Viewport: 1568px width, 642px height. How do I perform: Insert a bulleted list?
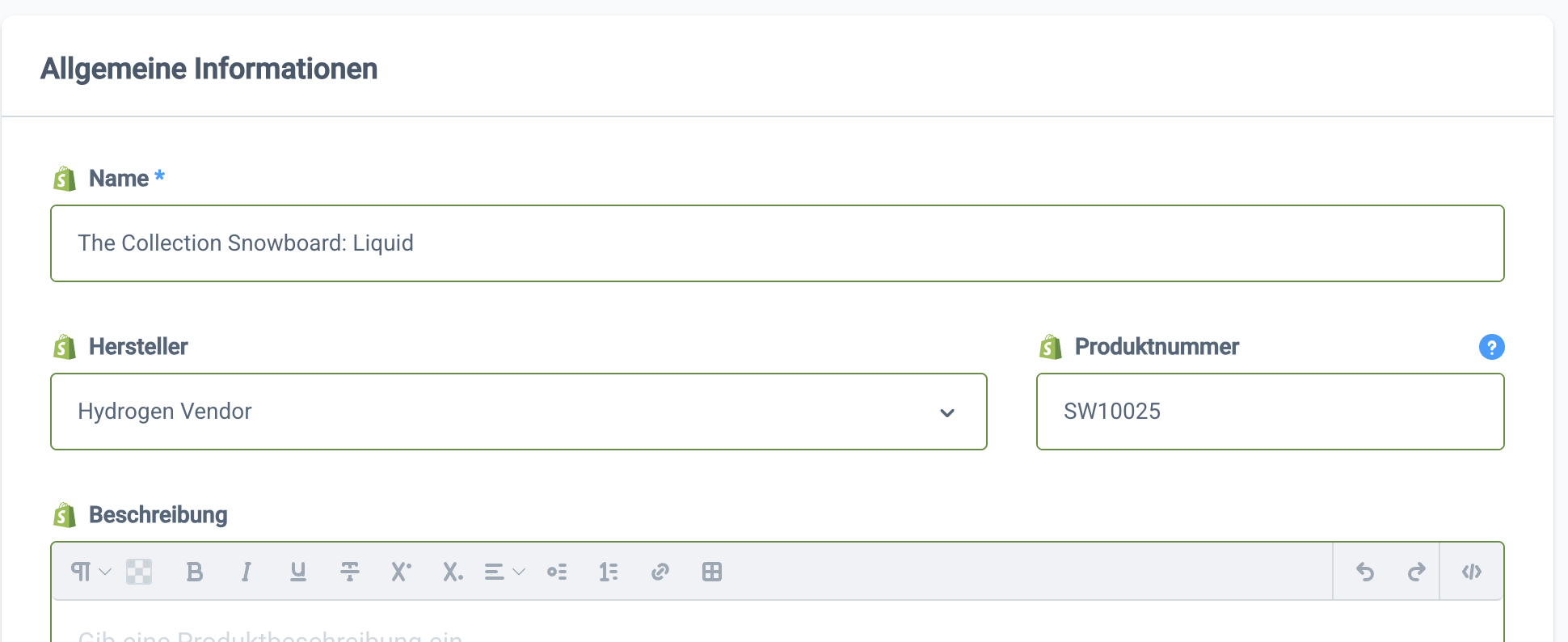pos(557,572)
